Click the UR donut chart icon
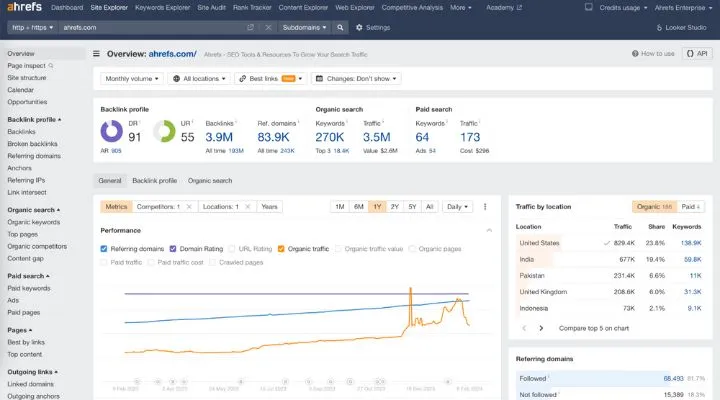The height and width of the screenshot is (400, 720). (x=164, y=131)
